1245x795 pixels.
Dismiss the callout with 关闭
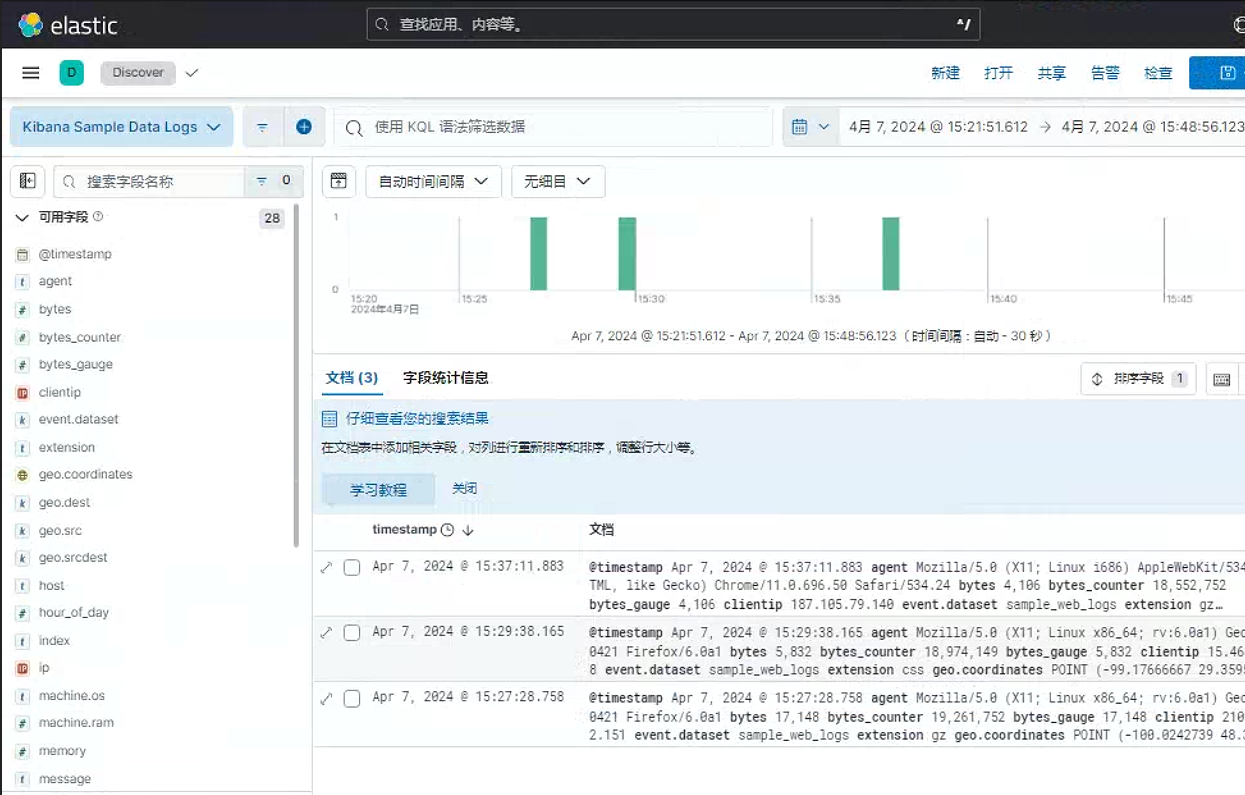464,489
